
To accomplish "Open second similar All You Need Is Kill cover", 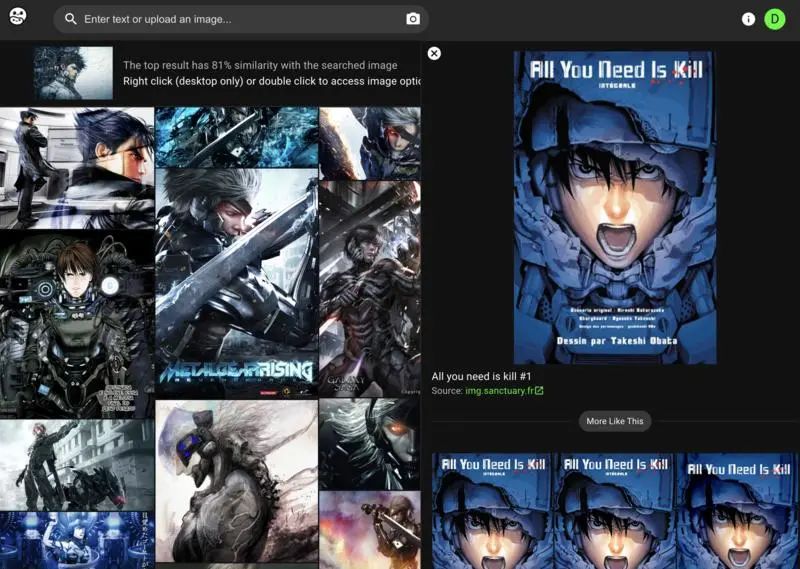I will coord(615,511).
